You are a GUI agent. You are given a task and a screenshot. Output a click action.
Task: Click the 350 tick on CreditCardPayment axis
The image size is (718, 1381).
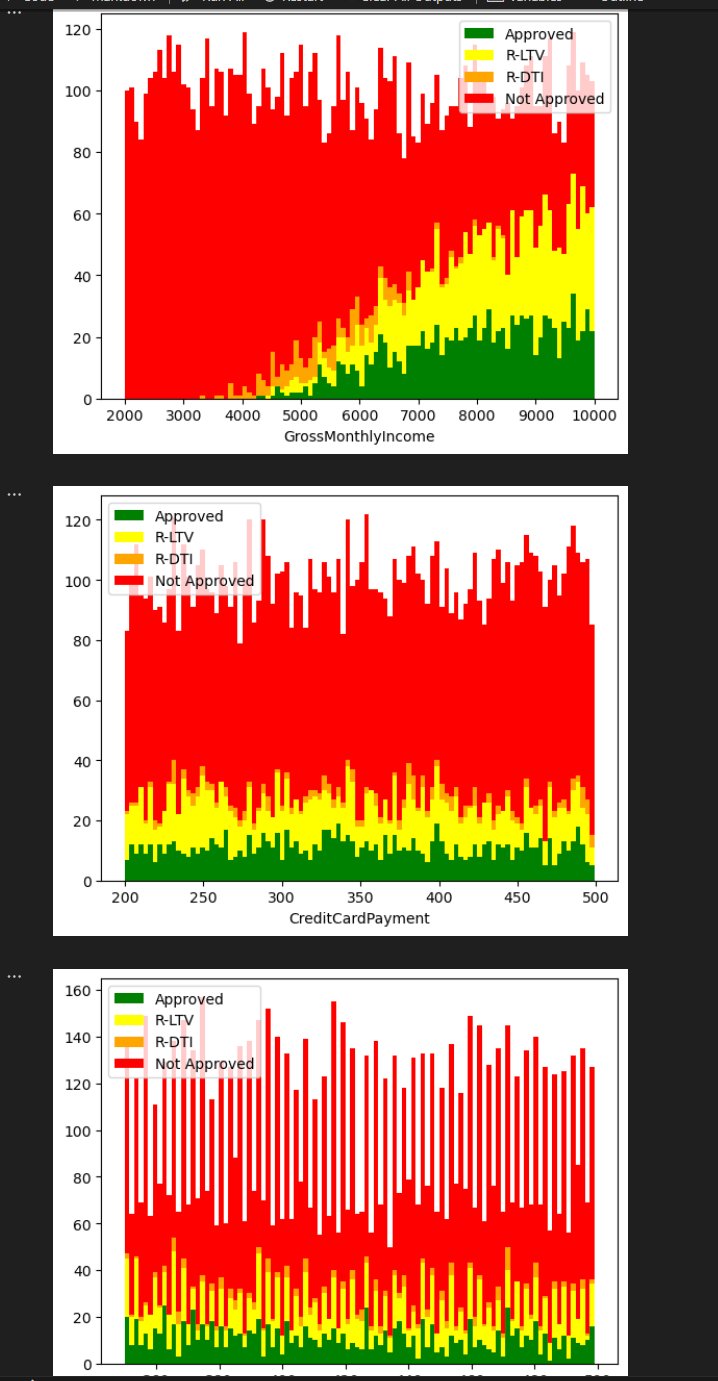pos(360,896)
